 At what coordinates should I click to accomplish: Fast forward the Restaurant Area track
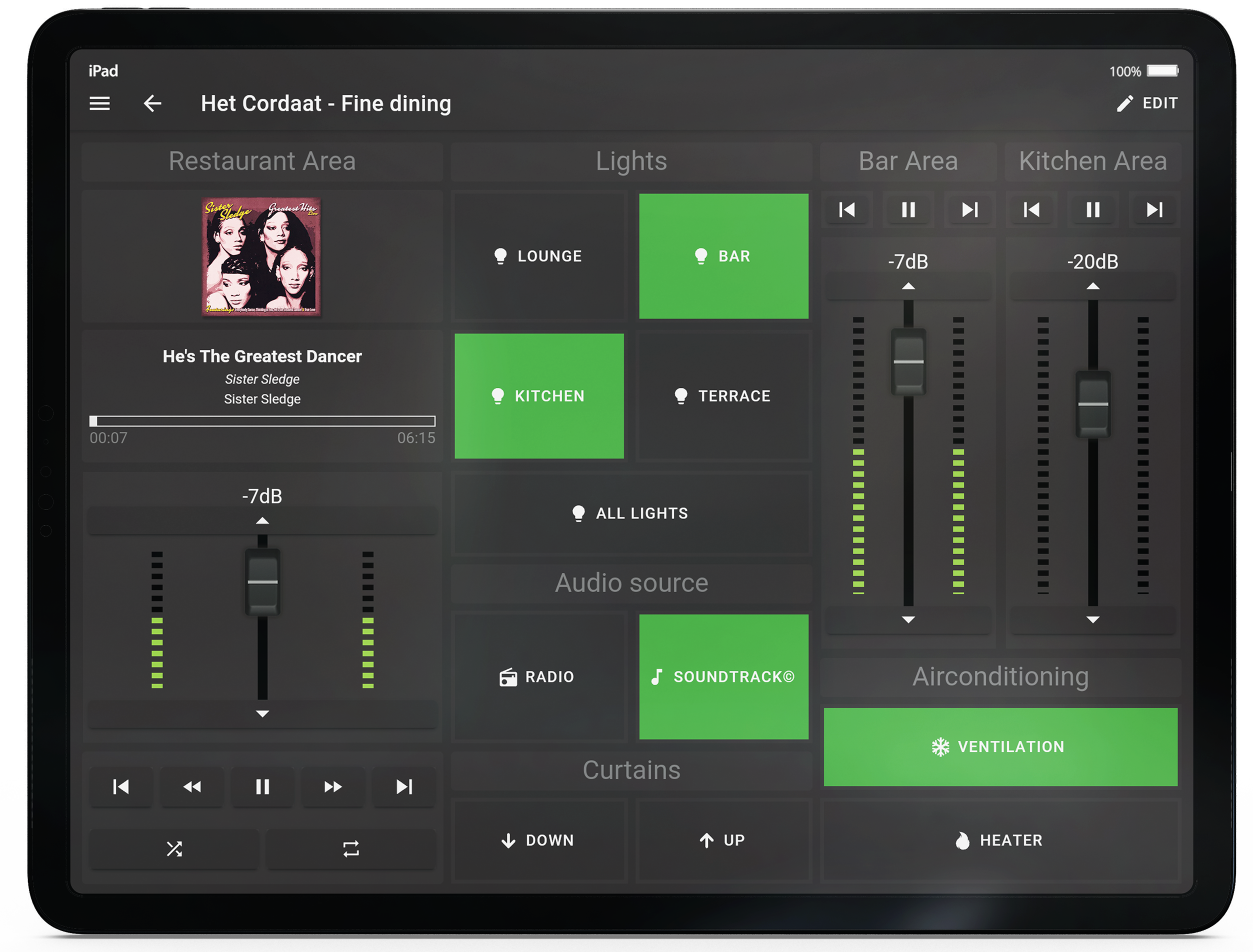pyautogui.click(x=332, y=786)
